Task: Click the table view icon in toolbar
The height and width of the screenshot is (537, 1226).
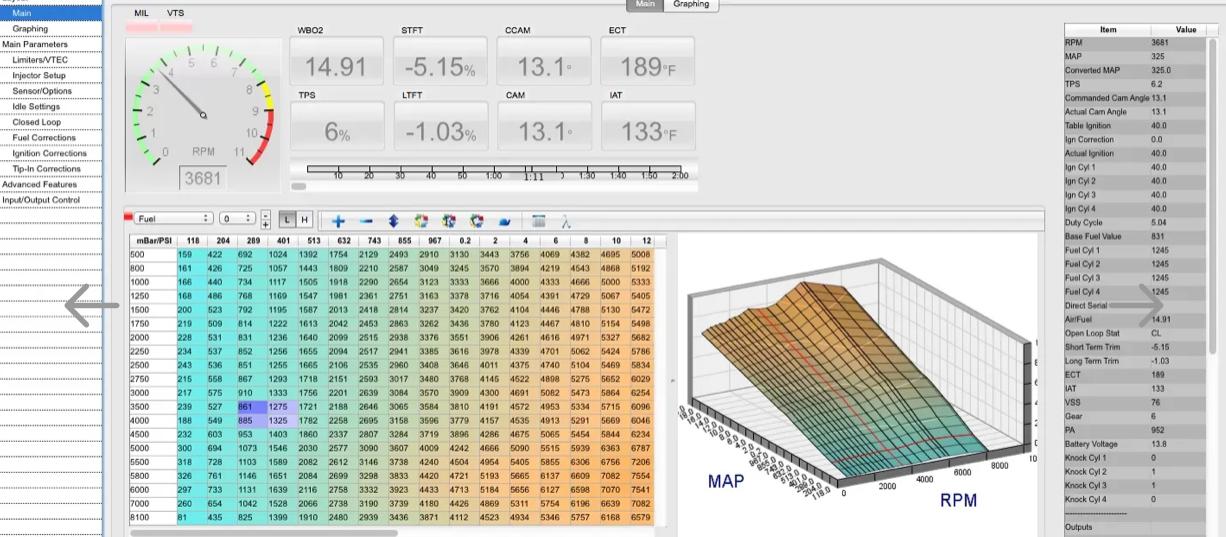Action: click(x=539, y=220)
